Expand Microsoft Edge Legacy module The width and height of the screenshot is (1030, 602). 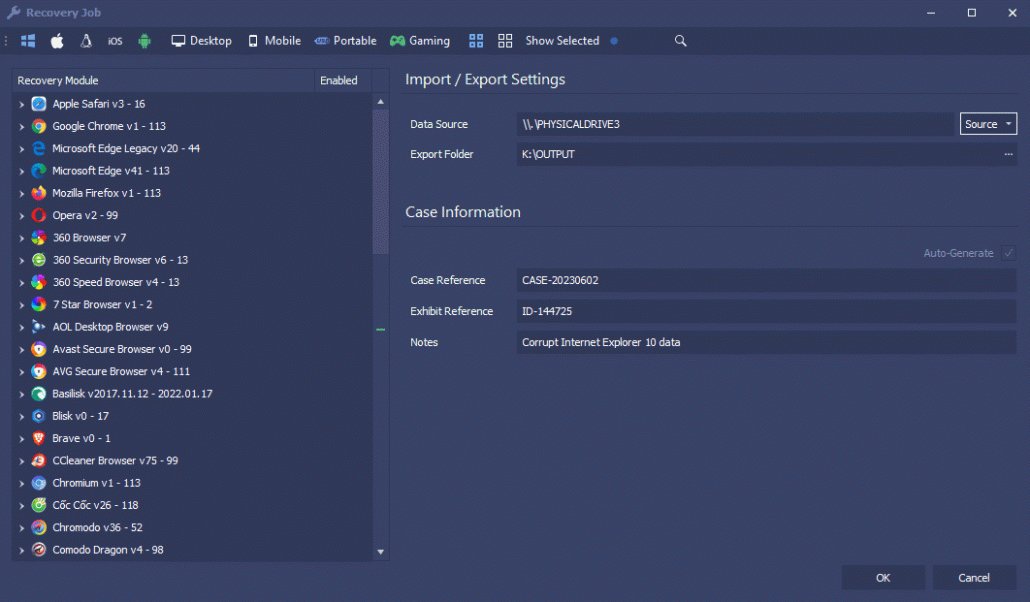point(22,149)
